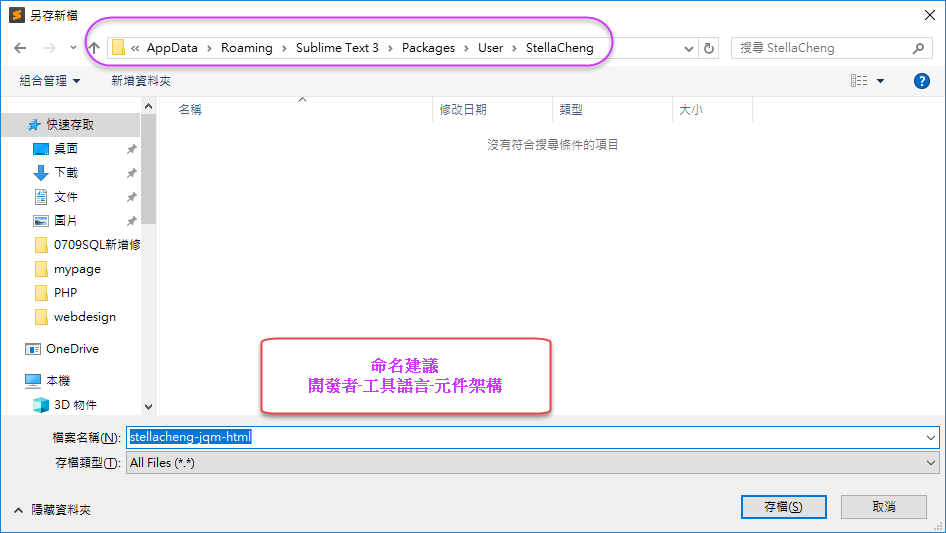Click the back navigation arrow
The height and width of the screenshot is (533, 946).
21,48
